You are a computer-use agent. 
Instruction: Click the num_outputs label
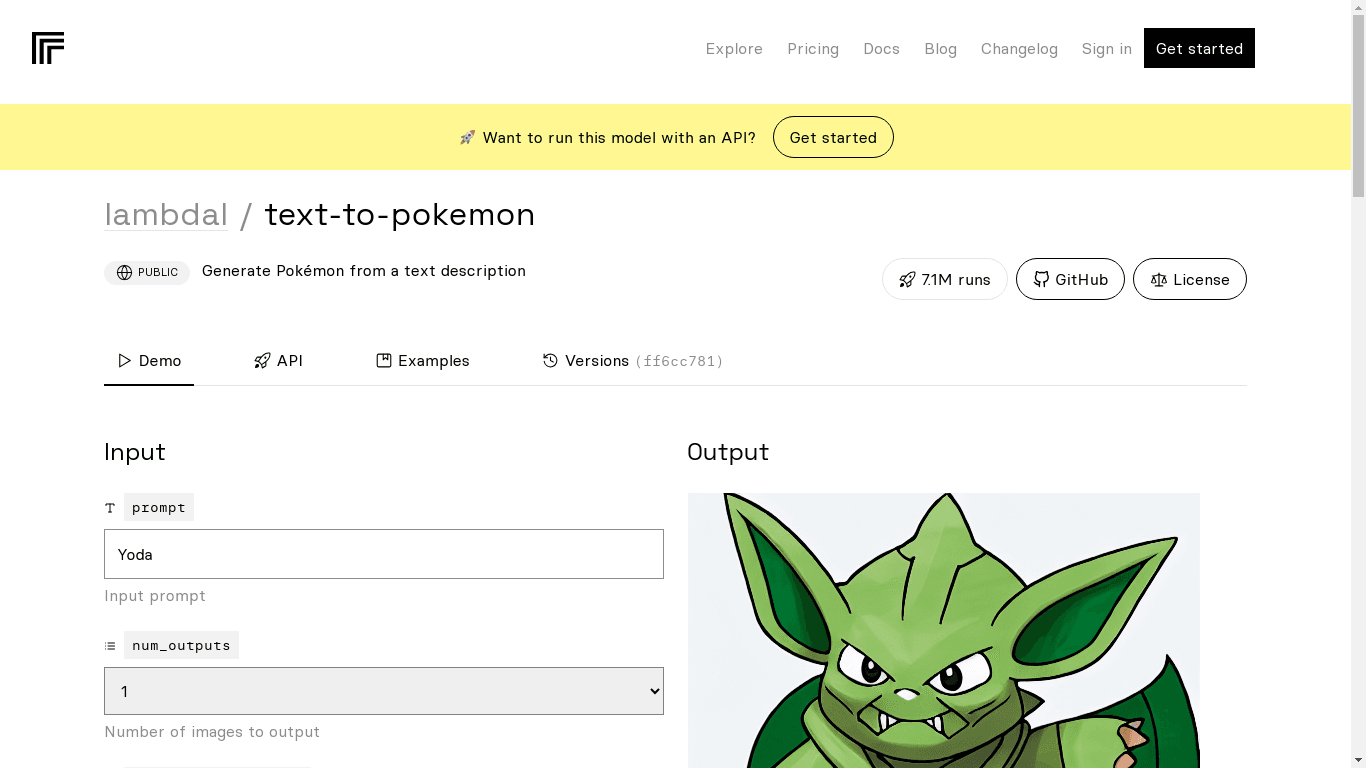pos(181,645)
